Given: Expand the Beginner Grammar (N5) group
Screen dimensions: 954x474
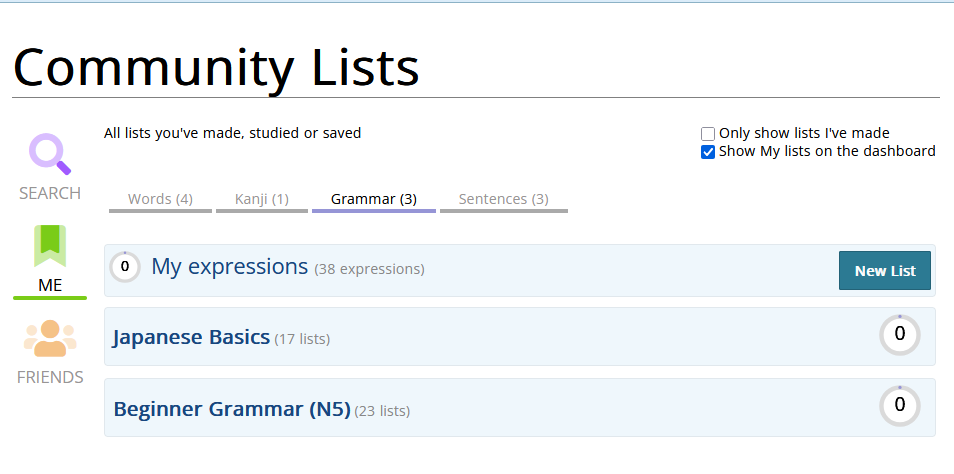Looking at the screenshot, I should (231, 409).
